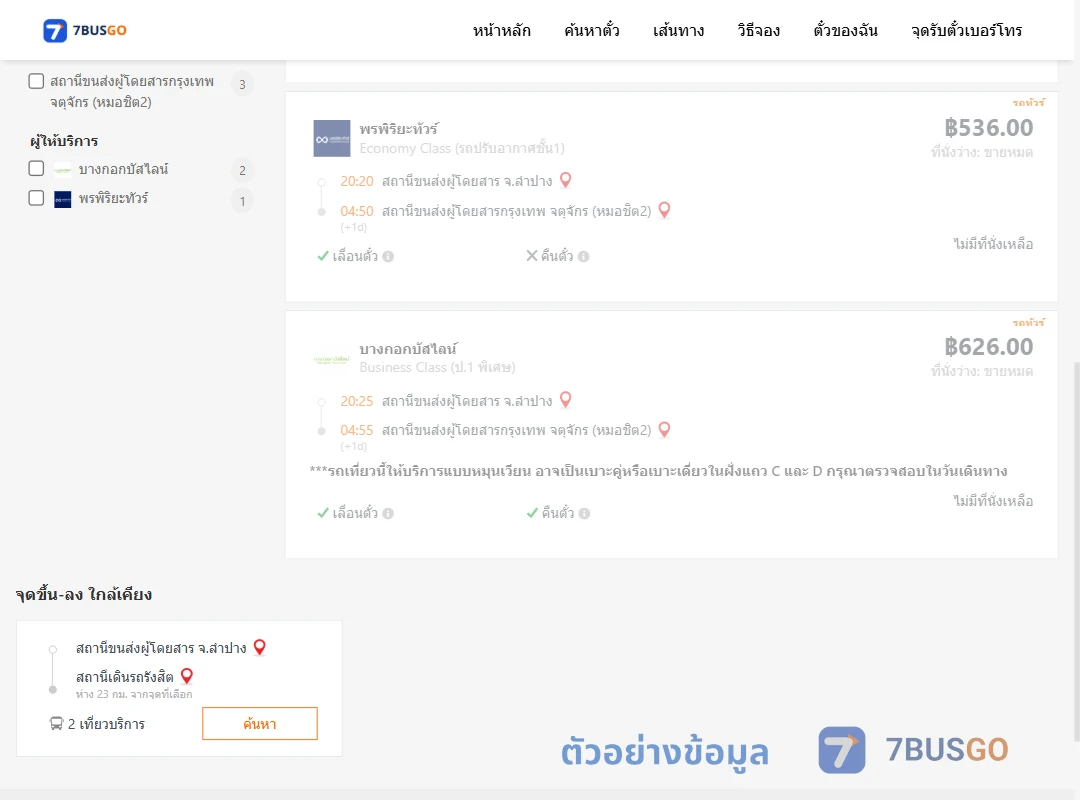Click price ฿626.00
The height and width of the screenshot is (800, 1080).
[988, 347]
